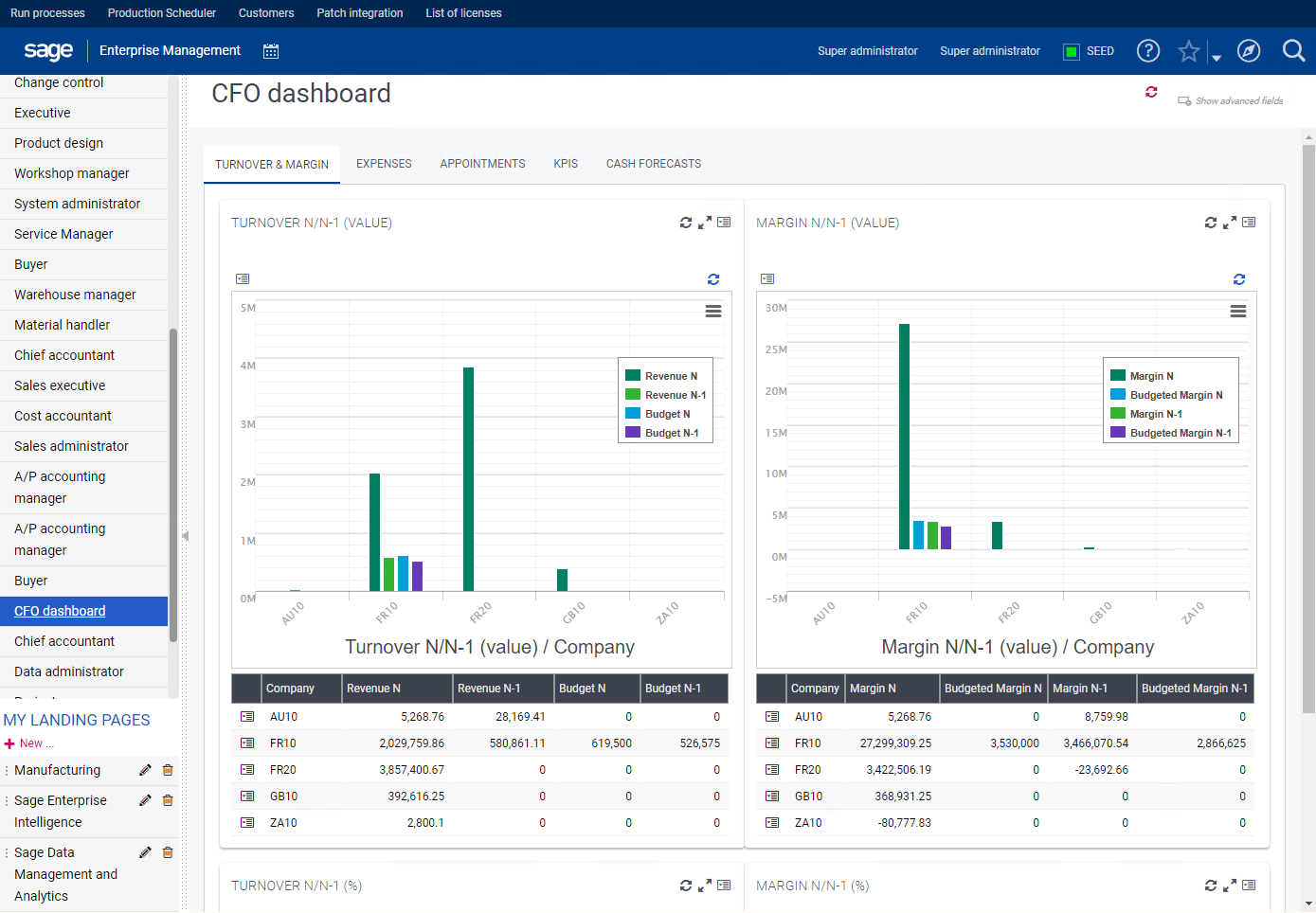Open the compass navigation icon
Viewport: 1316px width, 913px height.
tap(1248, 50)
